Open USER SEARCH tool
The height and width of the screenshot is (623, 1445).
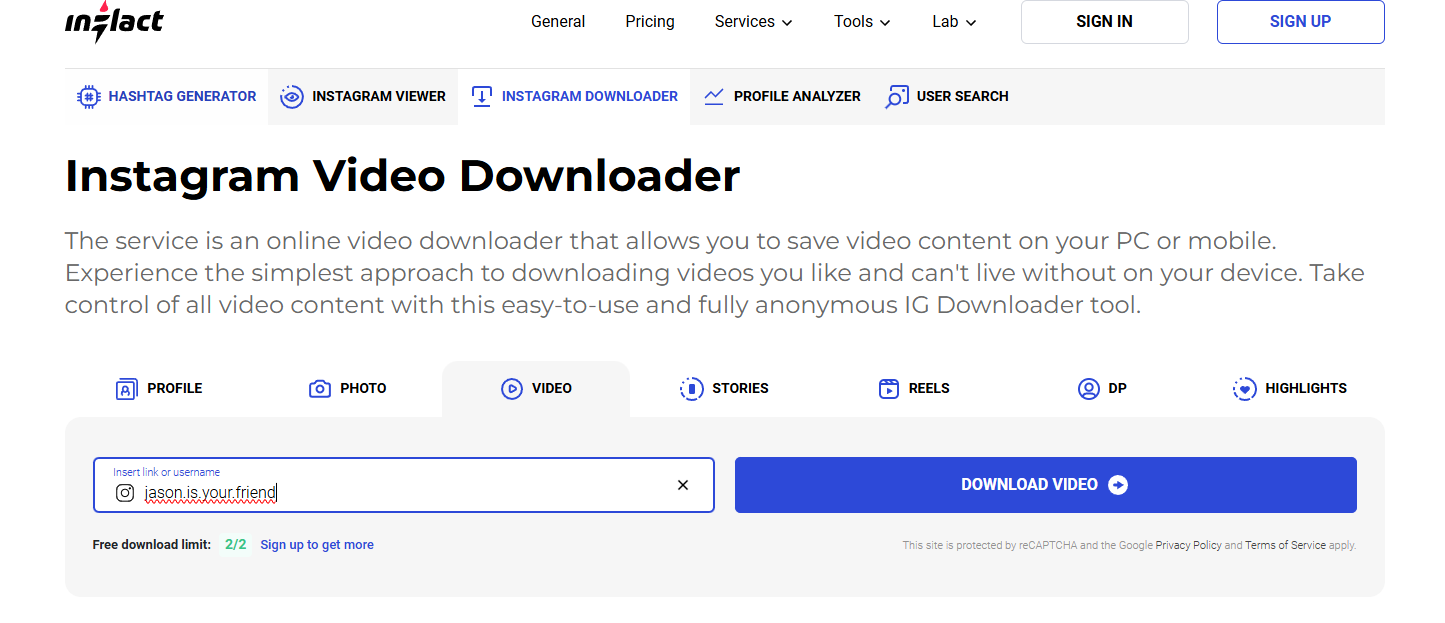coord(947,97)
